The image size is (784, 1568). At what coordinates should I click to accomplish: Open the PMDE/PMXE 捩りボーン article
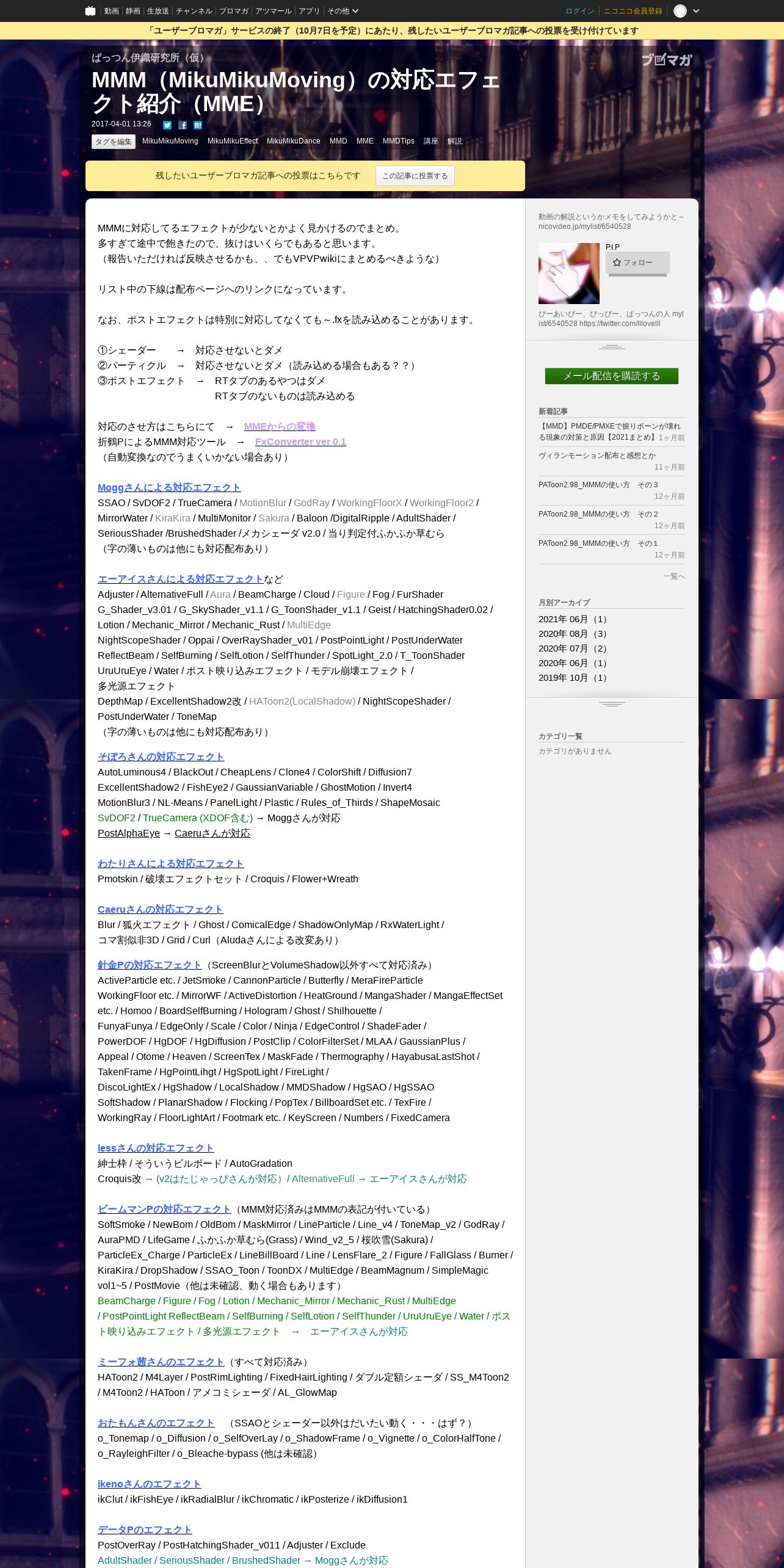609,432
